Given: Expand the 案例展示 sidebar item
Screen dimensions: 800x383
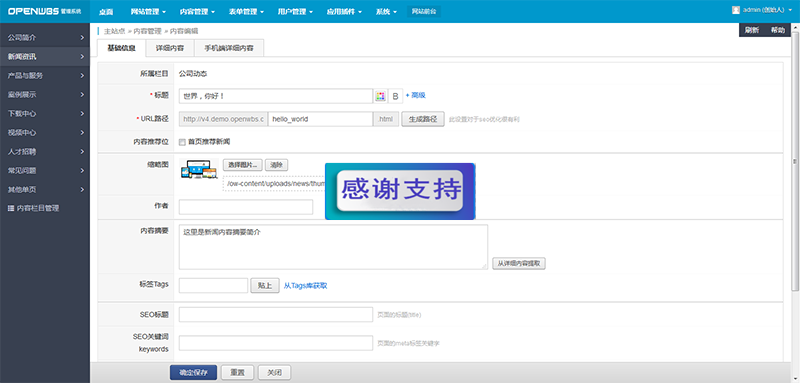Looking at the screenshot, I should coord(45,94).
